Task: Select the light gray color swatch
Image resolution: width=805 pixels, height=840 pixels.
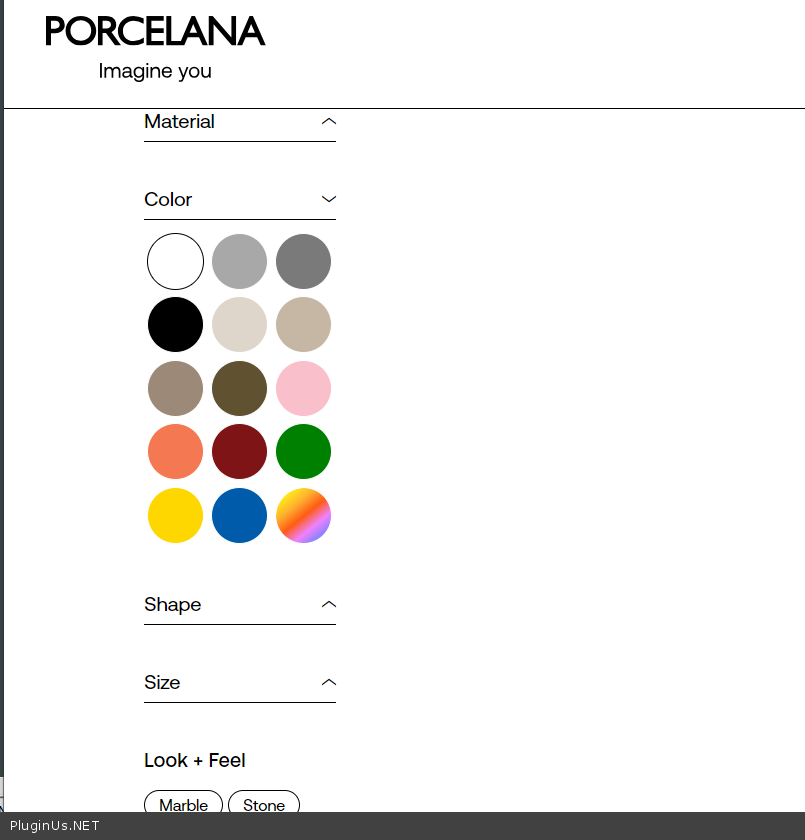Action: tap(239, 261)
